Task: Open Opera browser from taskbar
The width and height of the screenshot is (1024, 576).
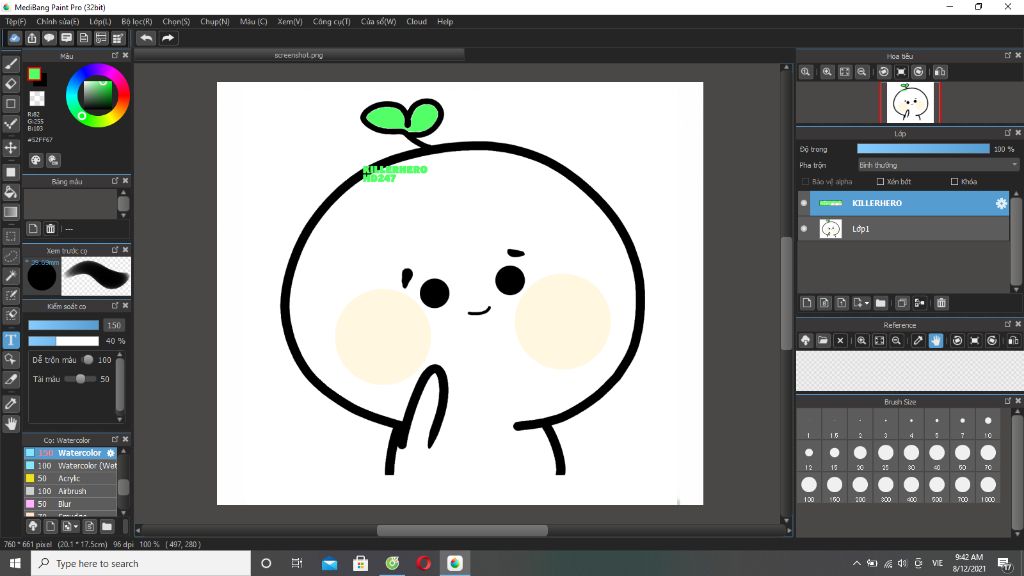Action: [x=423, y=563]
